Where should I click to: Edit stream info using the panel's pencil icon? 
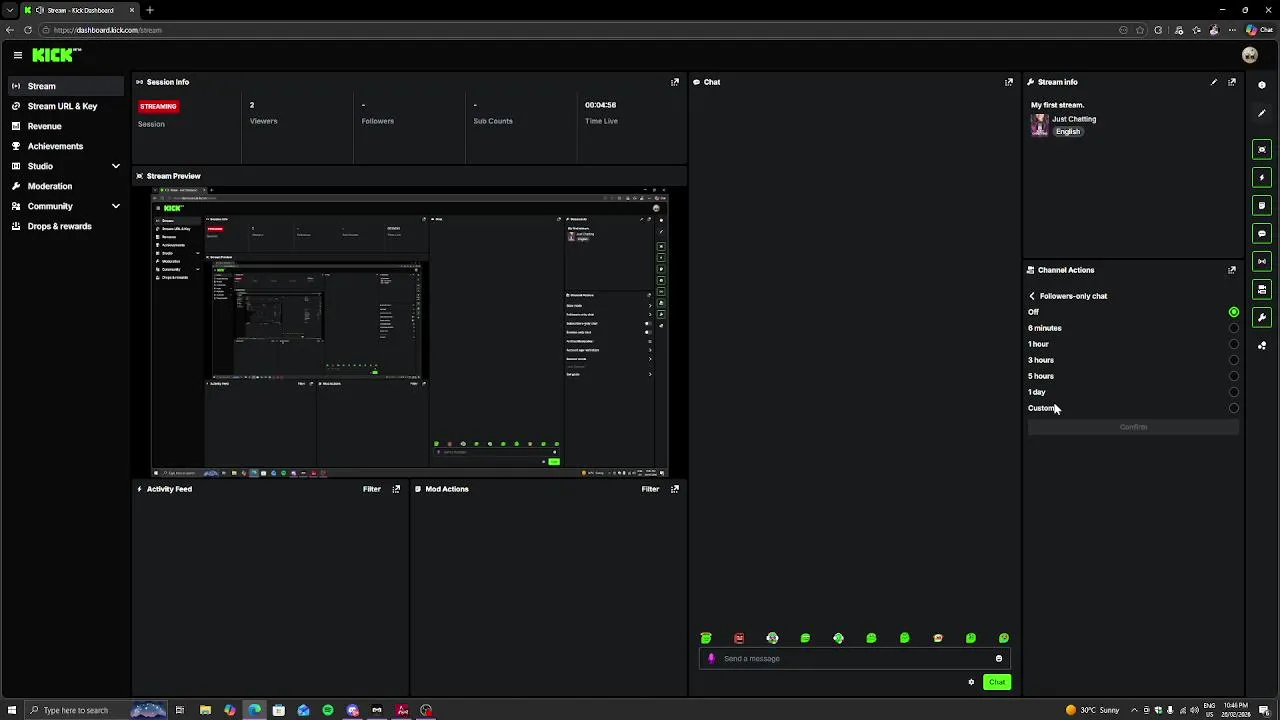(1214, 82)
